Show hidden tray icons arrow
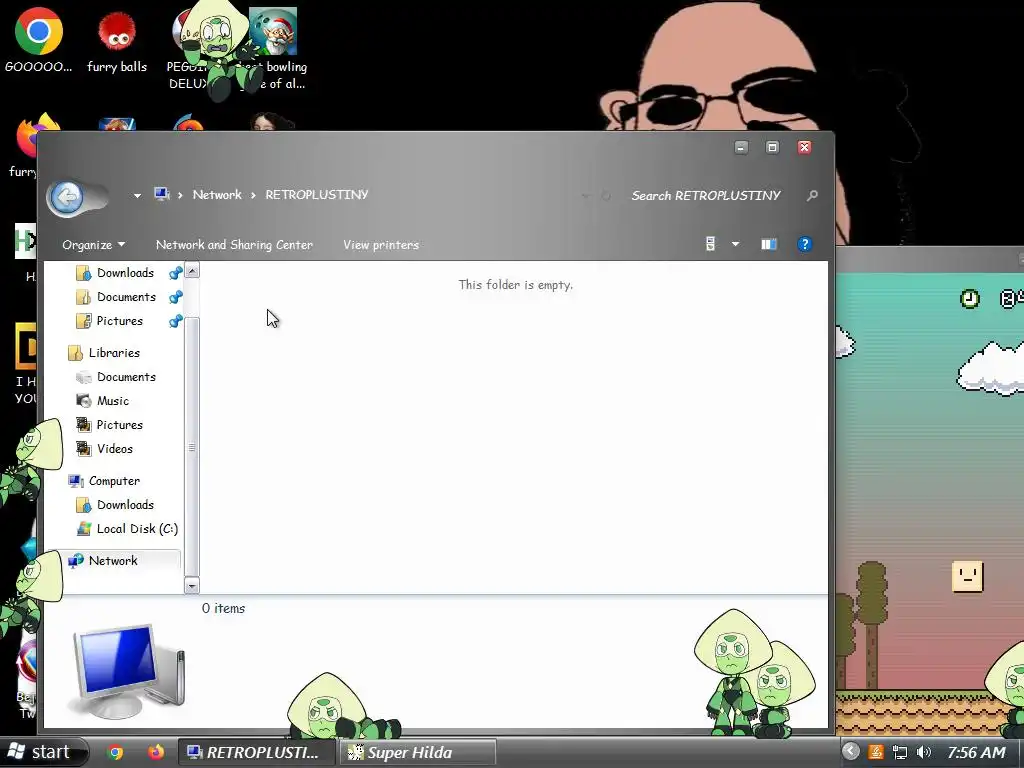The height and width of the screenshot is (768, 1024). pos(850,752)
